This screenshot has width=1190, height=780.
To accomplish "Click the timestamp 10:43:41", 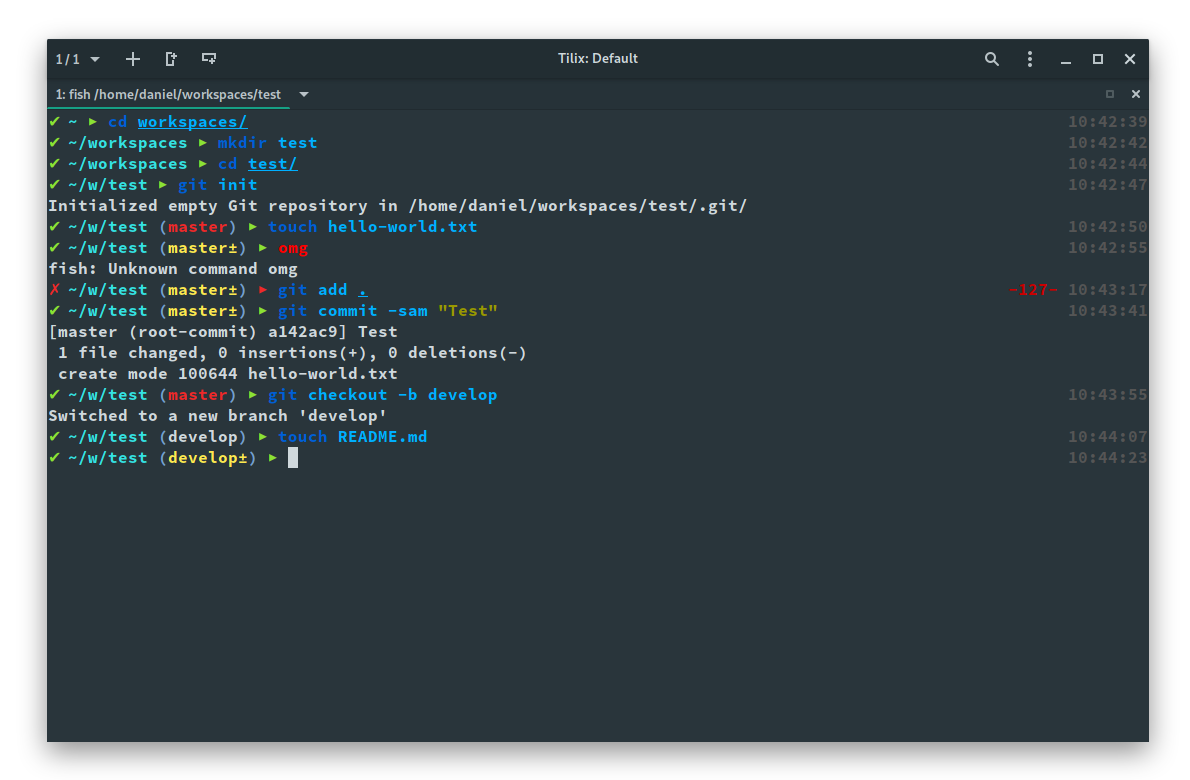I will 1107,310.
